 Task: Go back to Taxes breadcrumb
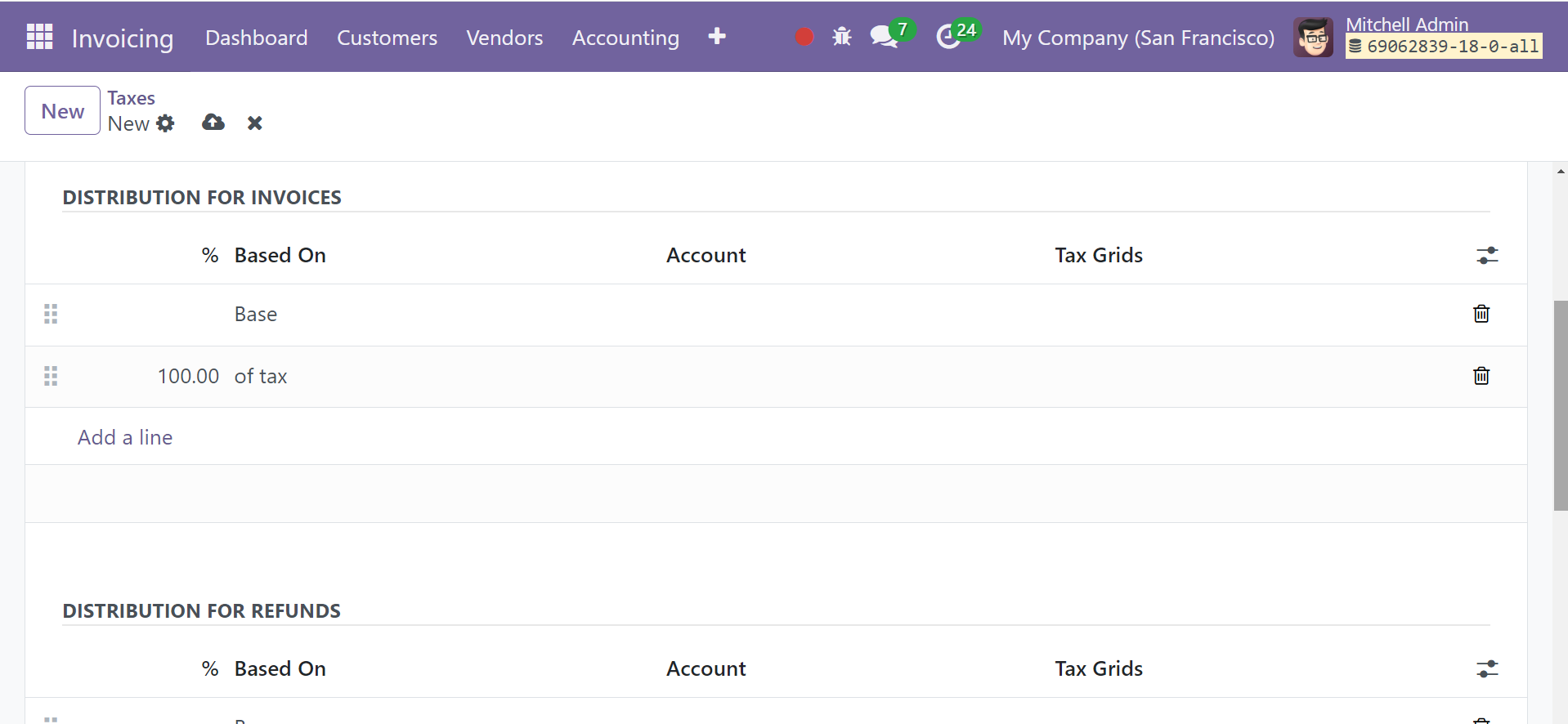click(131, 98)
